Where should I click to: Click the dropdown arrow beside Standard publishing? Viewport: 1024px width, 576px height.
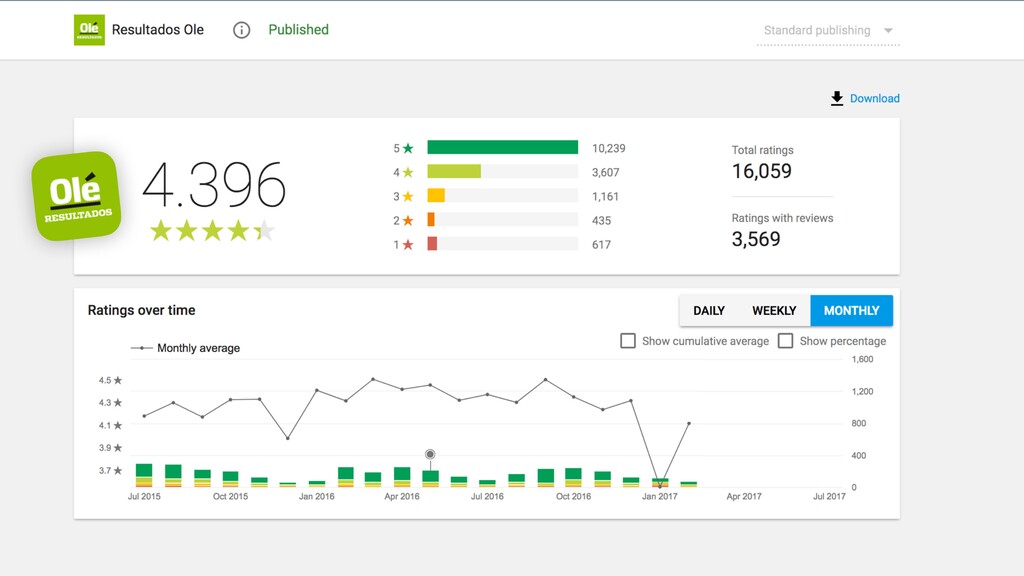pos(888,31)
